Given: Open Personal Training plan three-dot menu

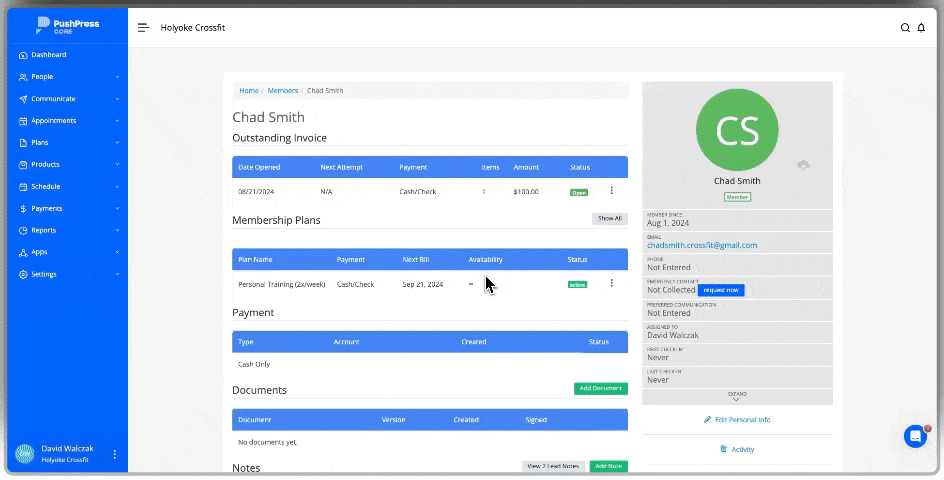Looking at the screenshot, I should [611, 284].
